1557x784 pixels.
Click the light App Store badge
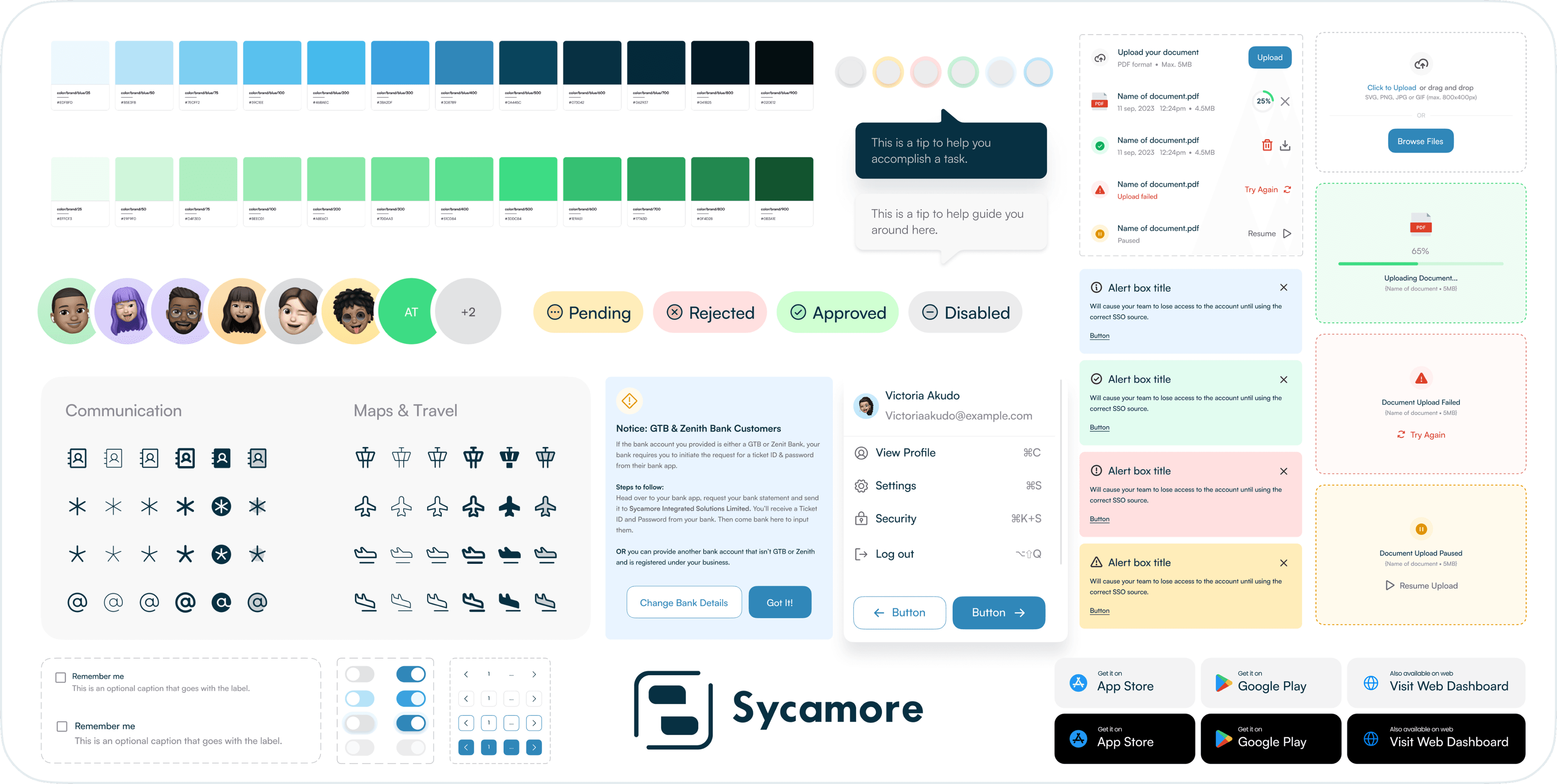click(1124, 683)
